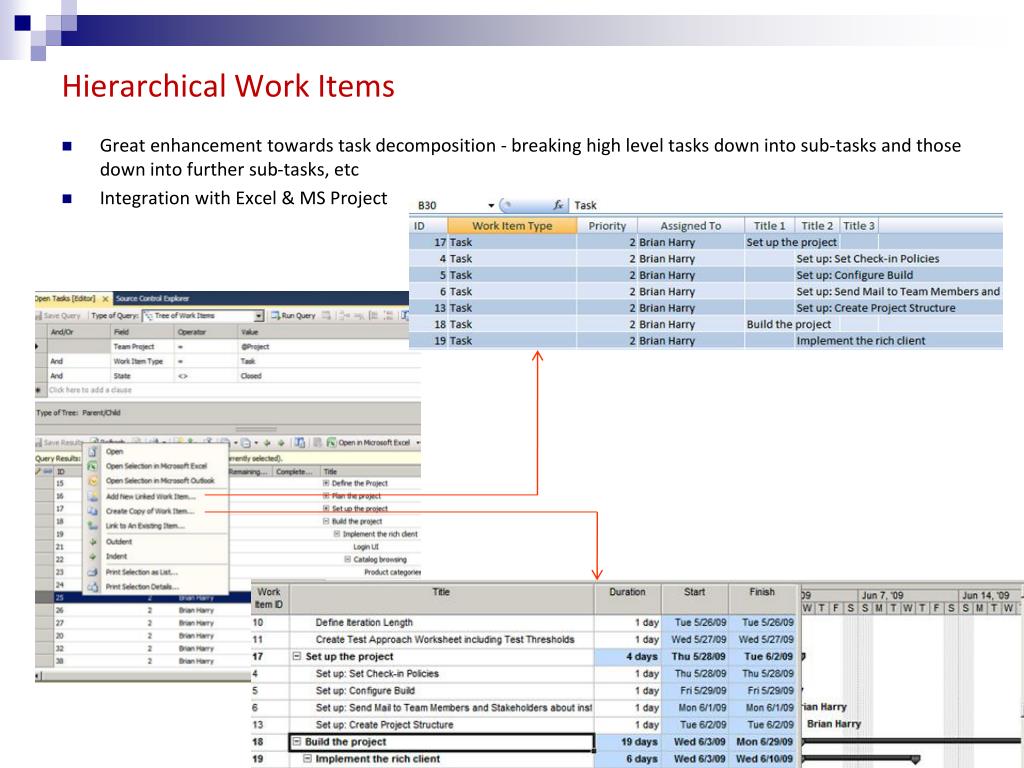Select Outdent in context menu

click(155, 541)
